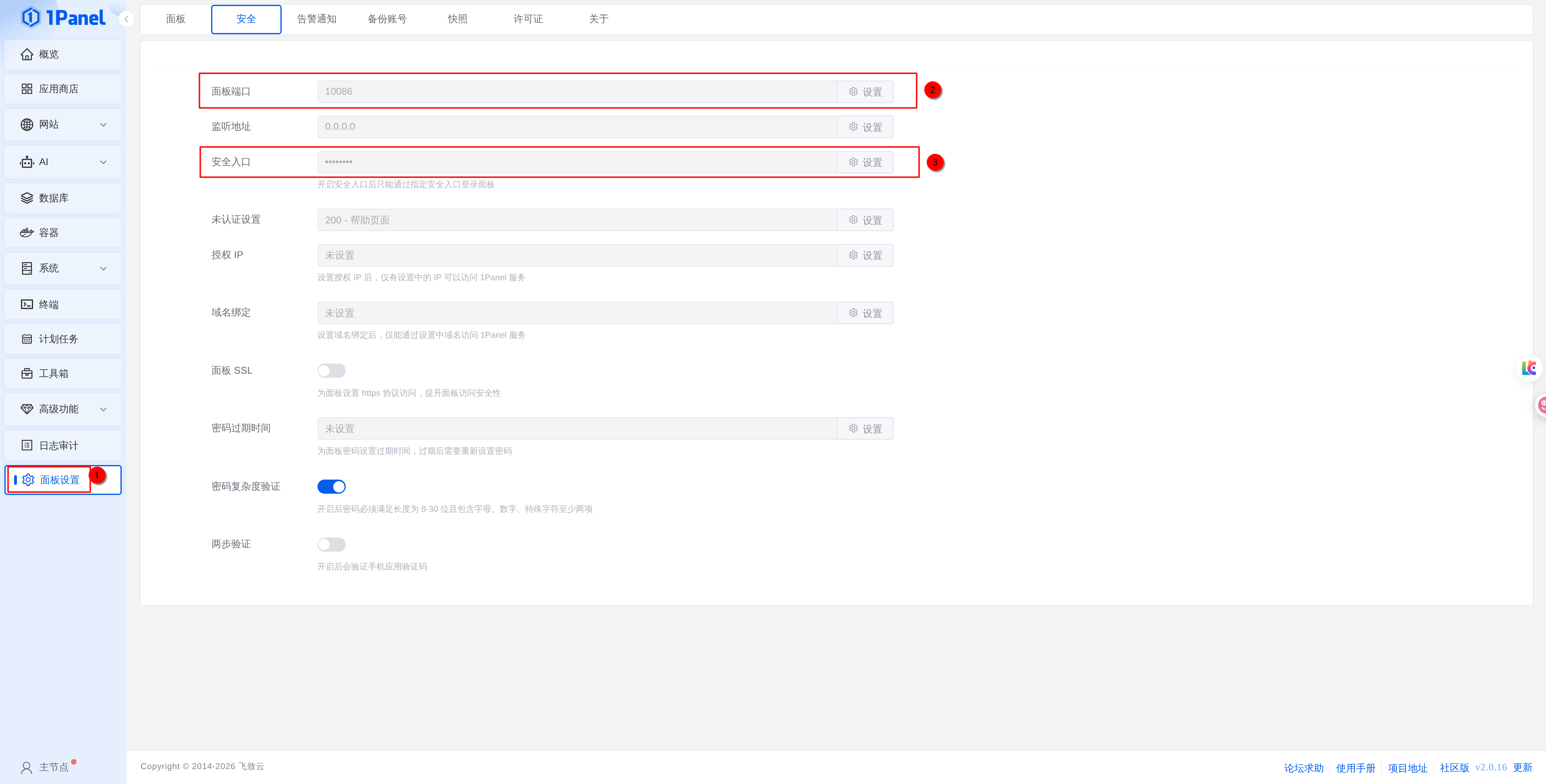
Task: Click the 计划任务 calendar icon
Action: point(27,339)
